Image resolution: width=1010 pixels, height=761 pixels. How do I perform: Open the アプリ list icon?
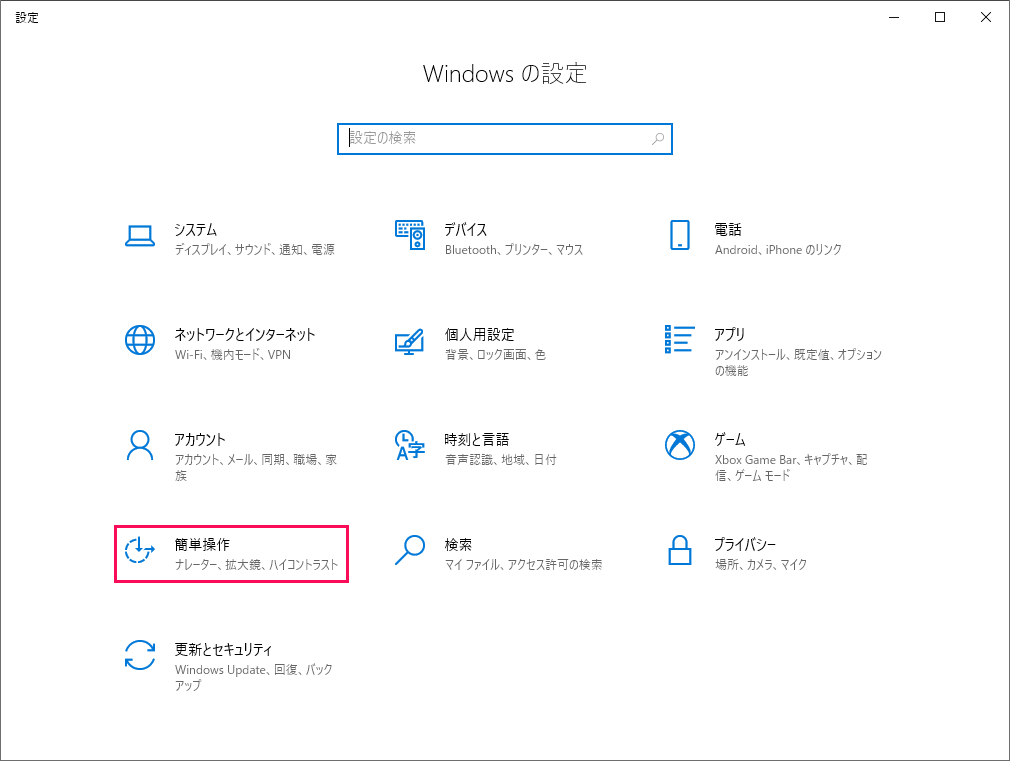[x=680, y=339]
